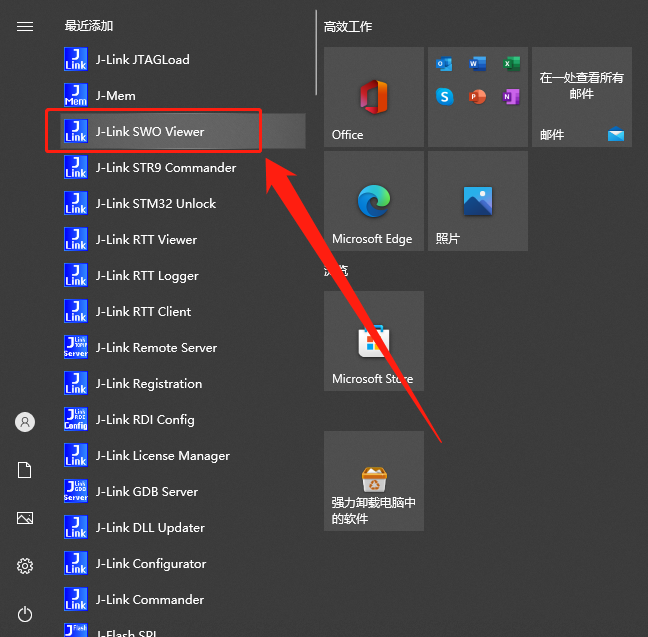Click the J-Mem app icon

[x=76, y=95]
